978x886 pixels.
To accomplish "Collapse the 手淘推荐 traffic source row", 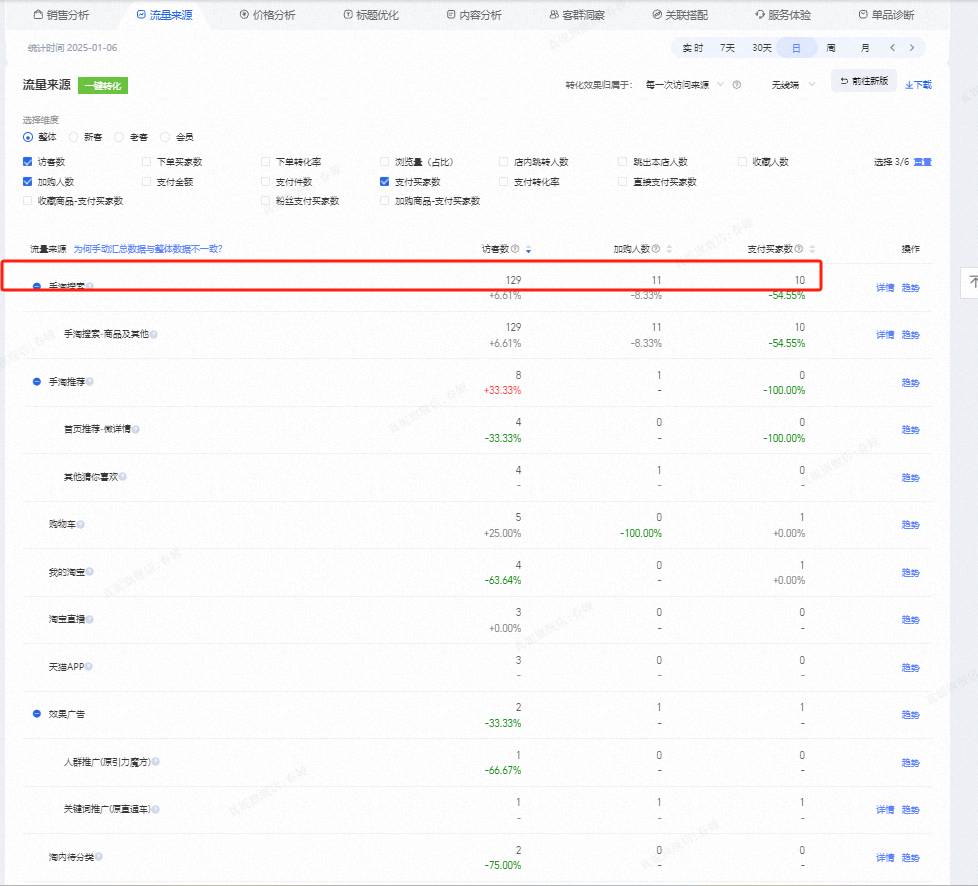I will tap(37, 382).
